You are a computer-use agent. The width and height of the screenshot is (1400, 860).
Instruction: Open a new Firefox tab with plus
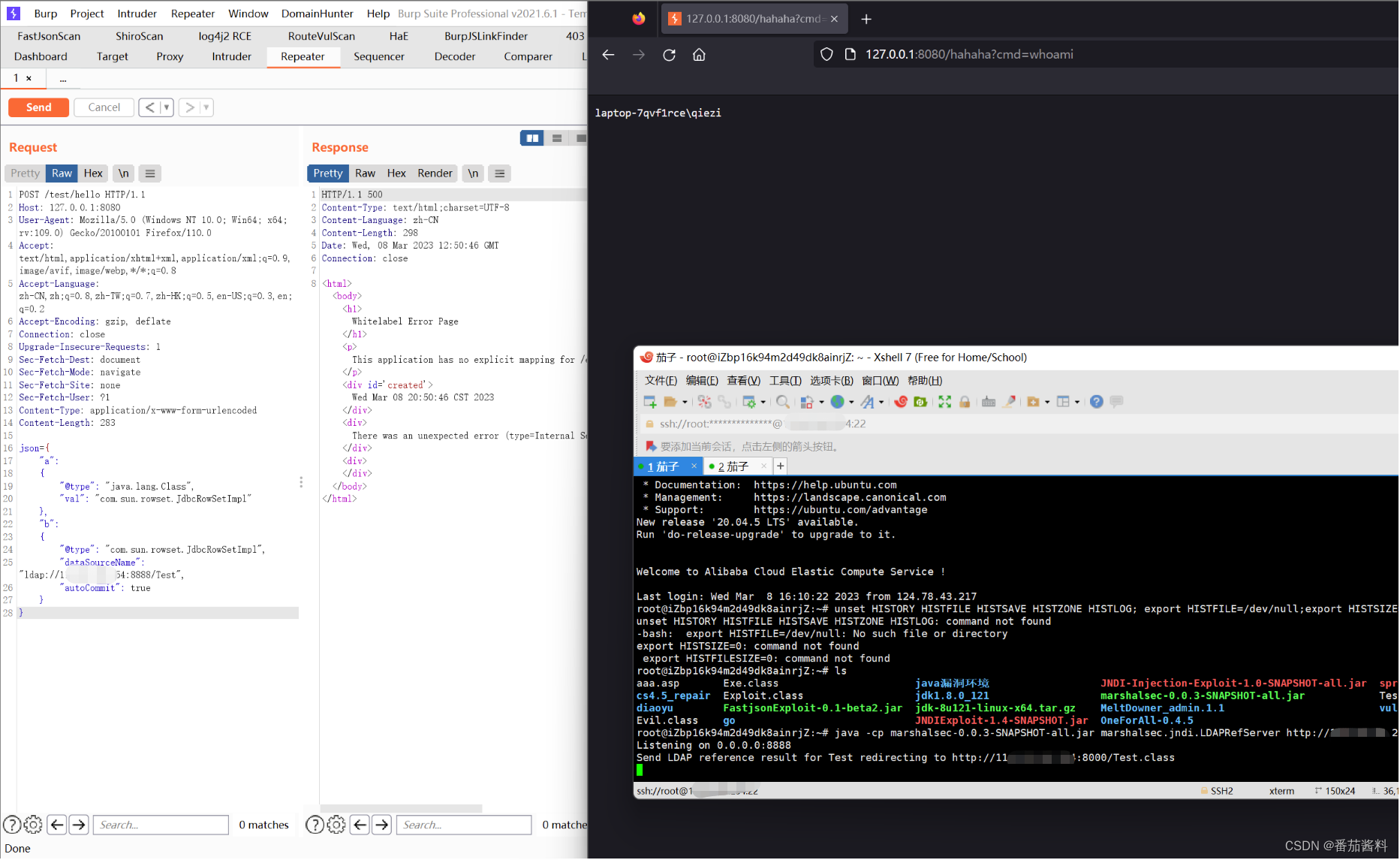(x=866, y=19)
